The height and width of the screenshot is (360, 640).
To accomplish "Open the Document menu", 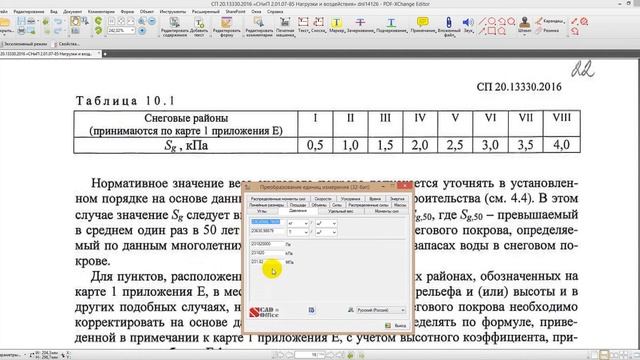I will [72, 12].
